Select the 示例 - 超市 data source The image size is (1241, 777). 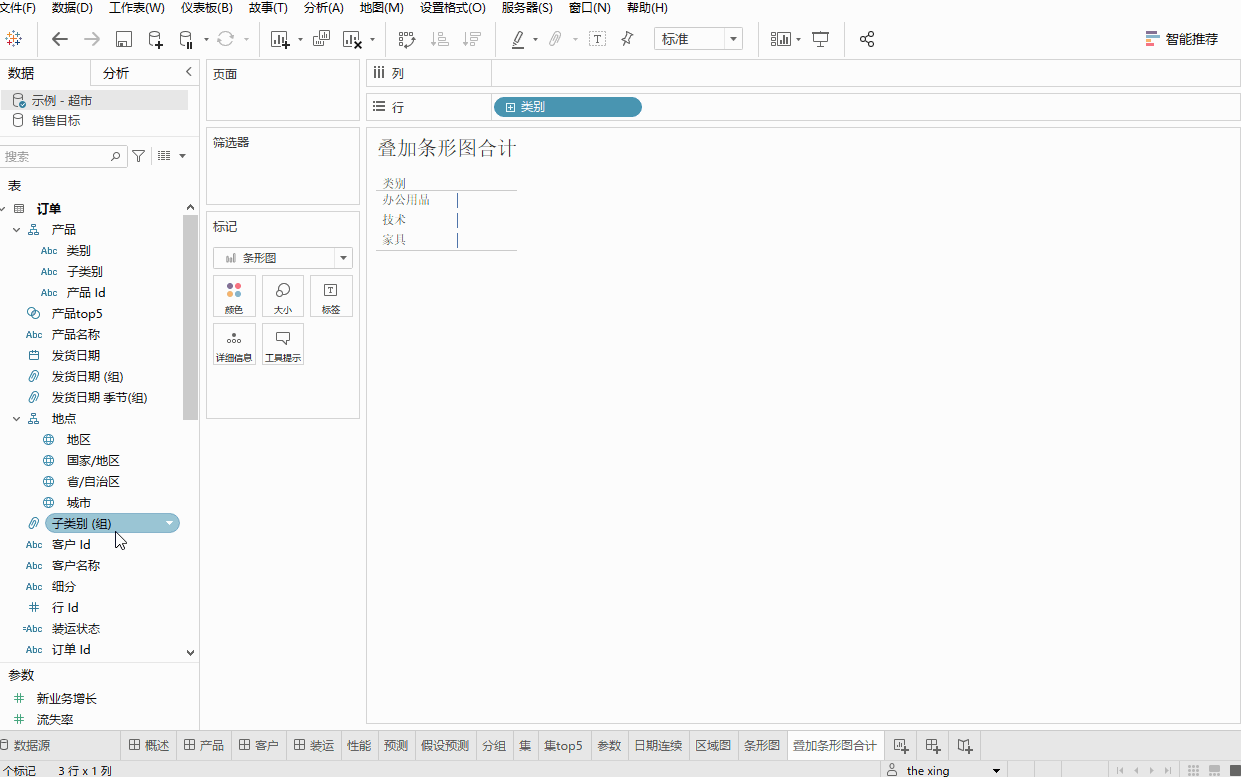coord(94,100)
